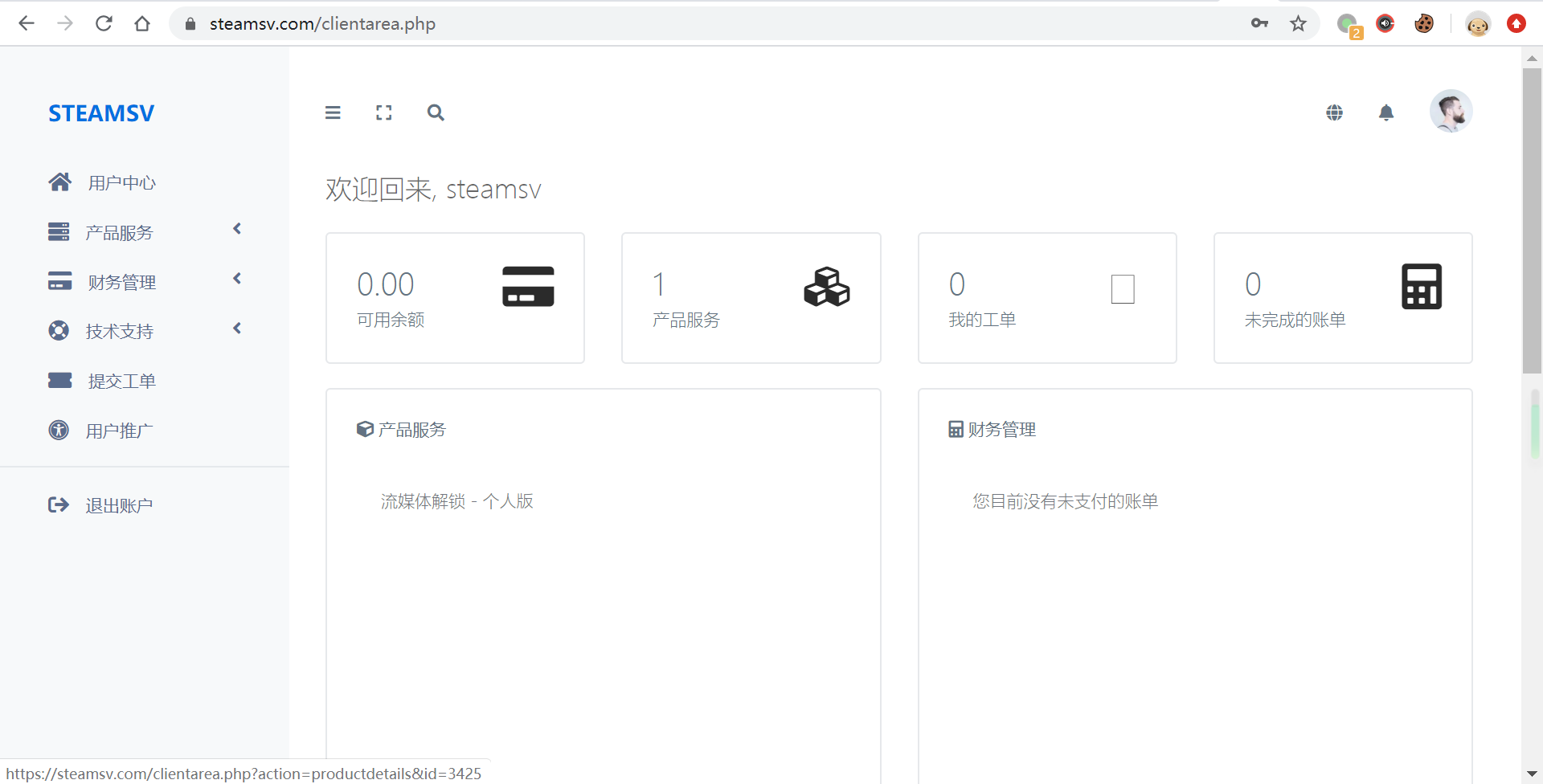Click the 退出账户 logout icon

coord(59,504)
